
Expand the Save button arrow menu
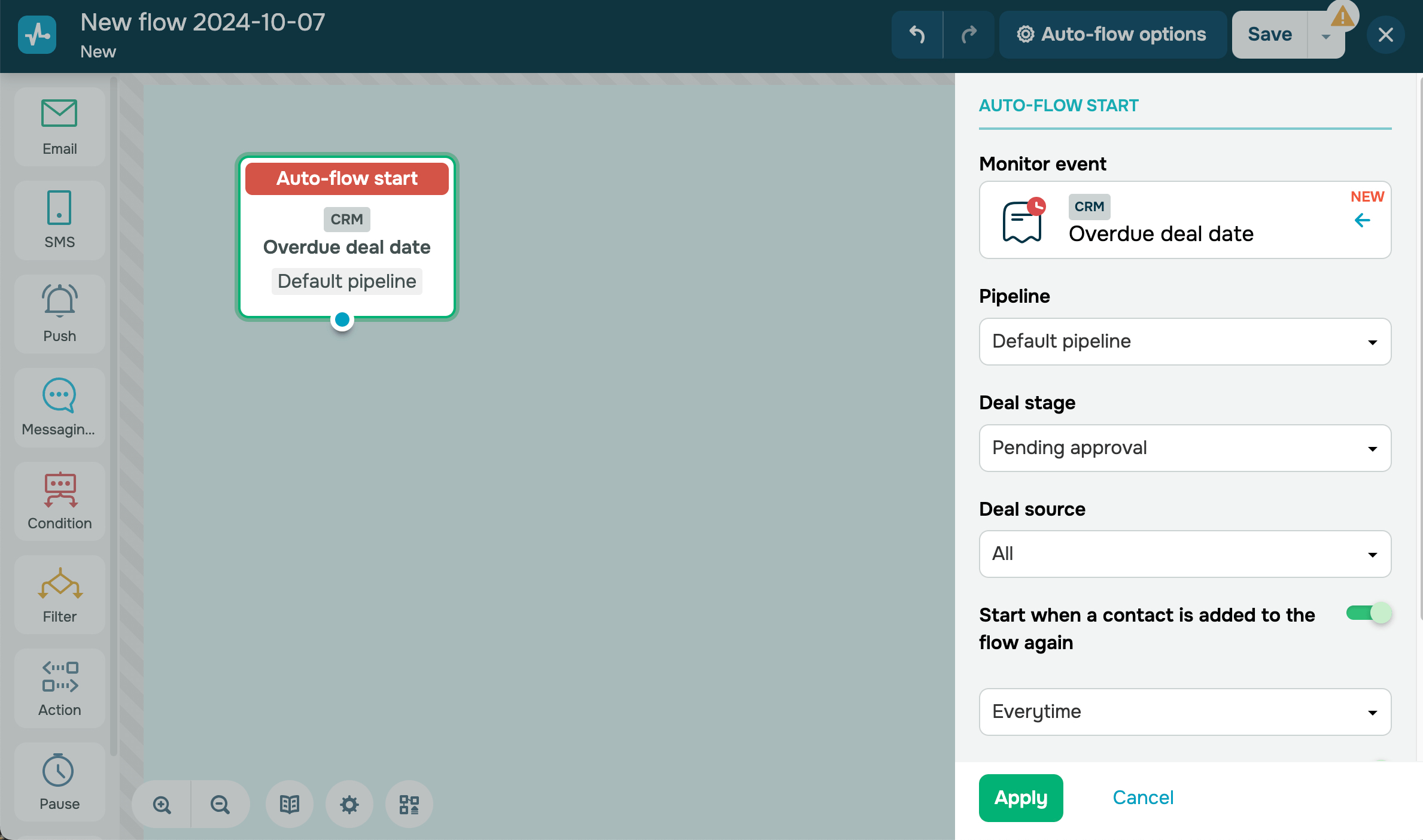click(1326, 37)
